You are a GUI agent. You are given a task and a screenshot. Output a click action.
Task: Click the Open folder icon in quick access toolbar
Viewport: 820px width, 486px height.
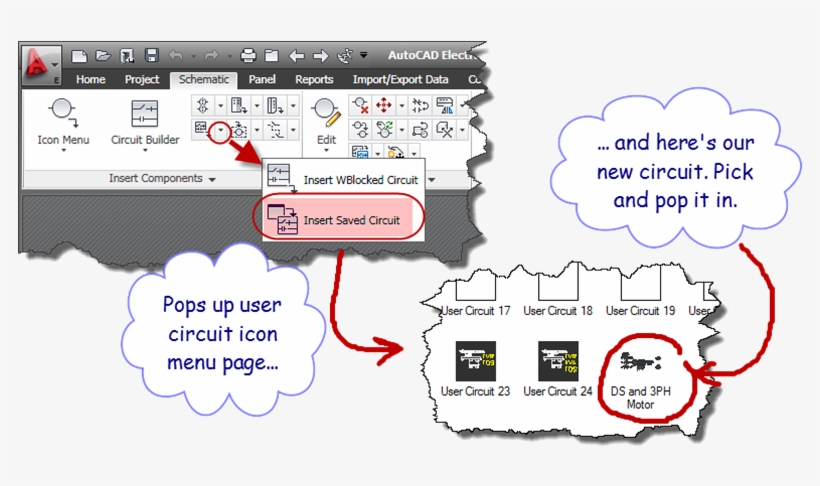[103, 55]
